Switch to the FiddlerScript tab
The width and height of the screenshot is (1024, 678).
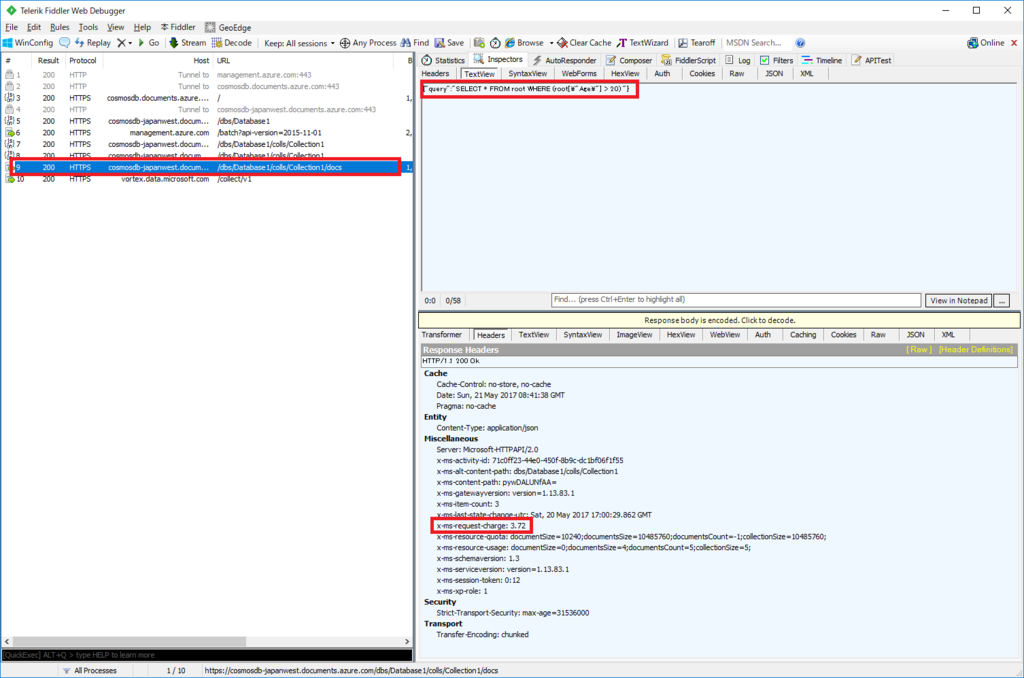pyautogui.click(x=688, y=60)
